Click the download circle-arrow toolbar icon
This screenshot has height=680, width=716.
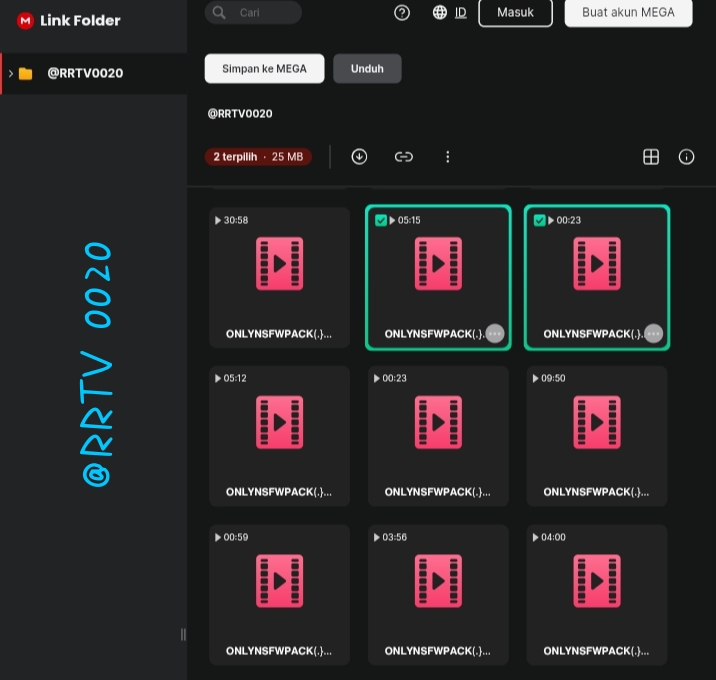359,157
